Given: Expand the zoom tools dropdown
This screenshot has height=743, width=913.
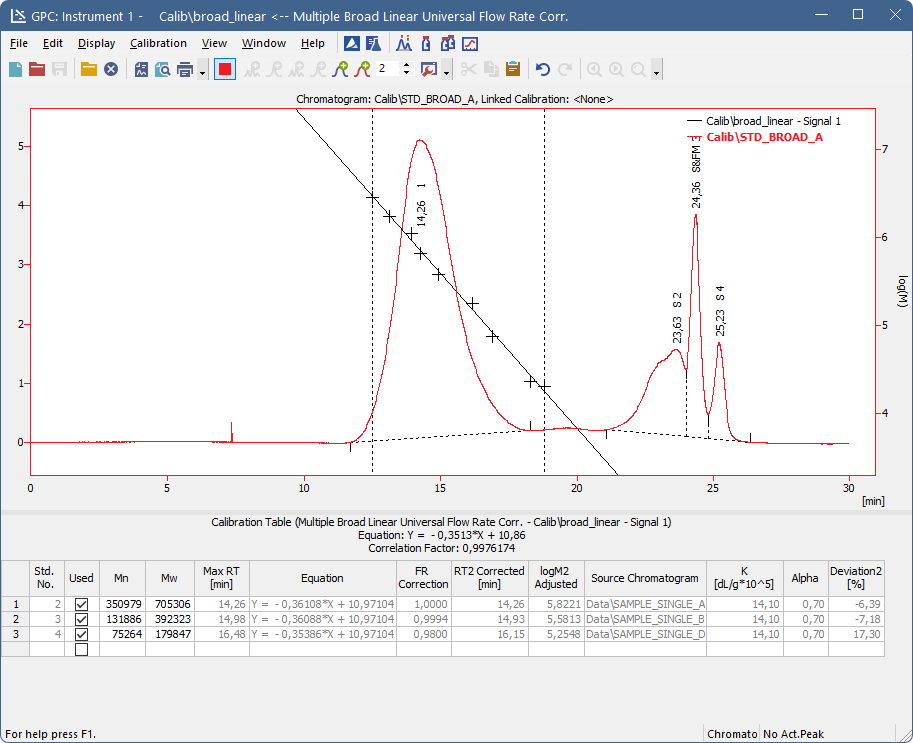Looking at the screenshot, I should 657,71.
